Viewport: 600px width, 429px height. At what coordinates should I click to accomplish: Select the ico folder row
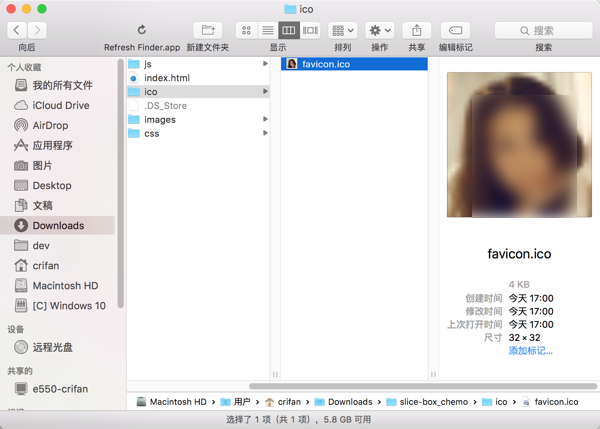[198, 92]
